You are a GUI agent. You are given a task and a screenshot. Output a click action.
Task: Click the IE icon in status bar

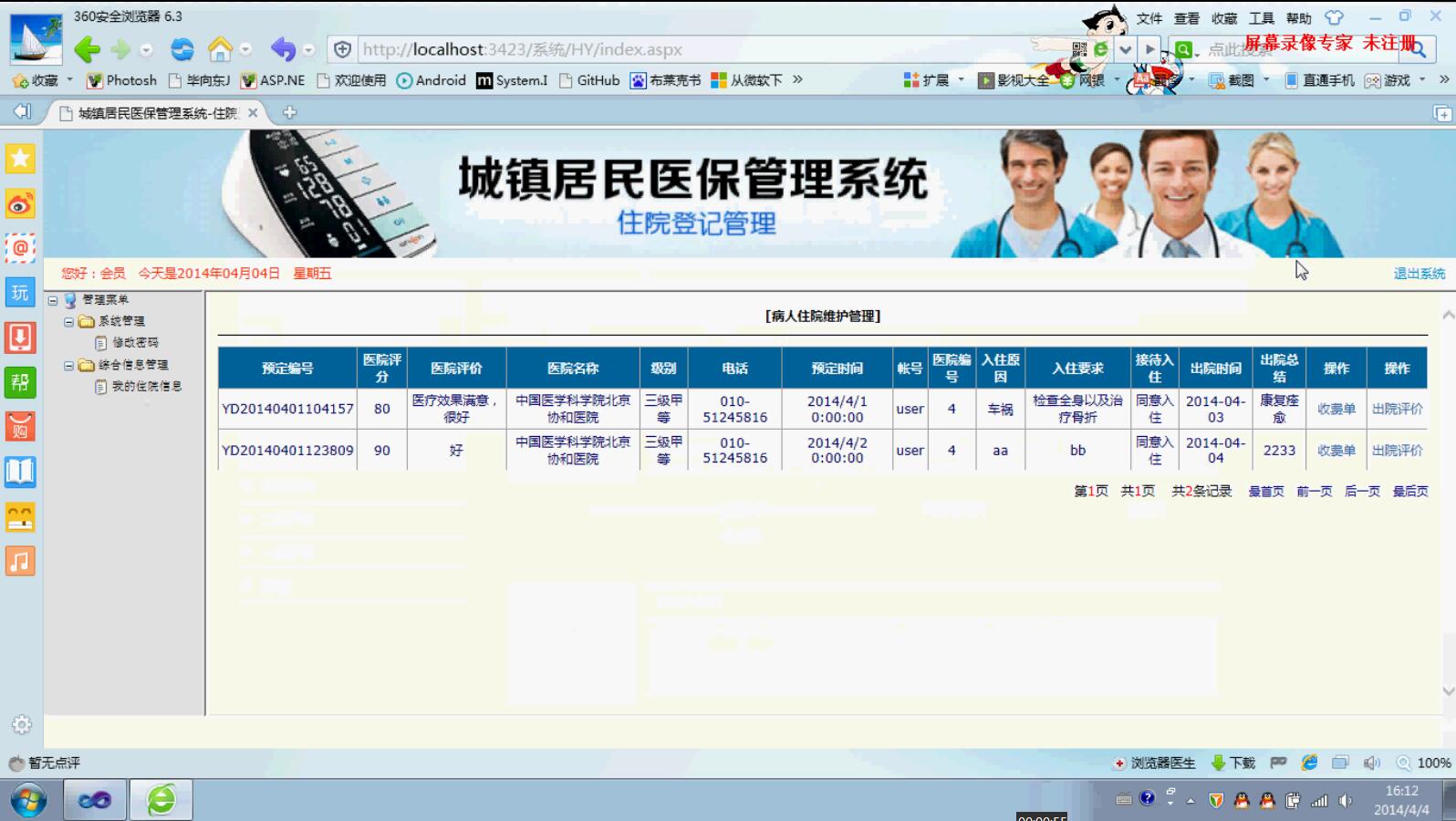pyautogui.click(x=1309, y=763)
